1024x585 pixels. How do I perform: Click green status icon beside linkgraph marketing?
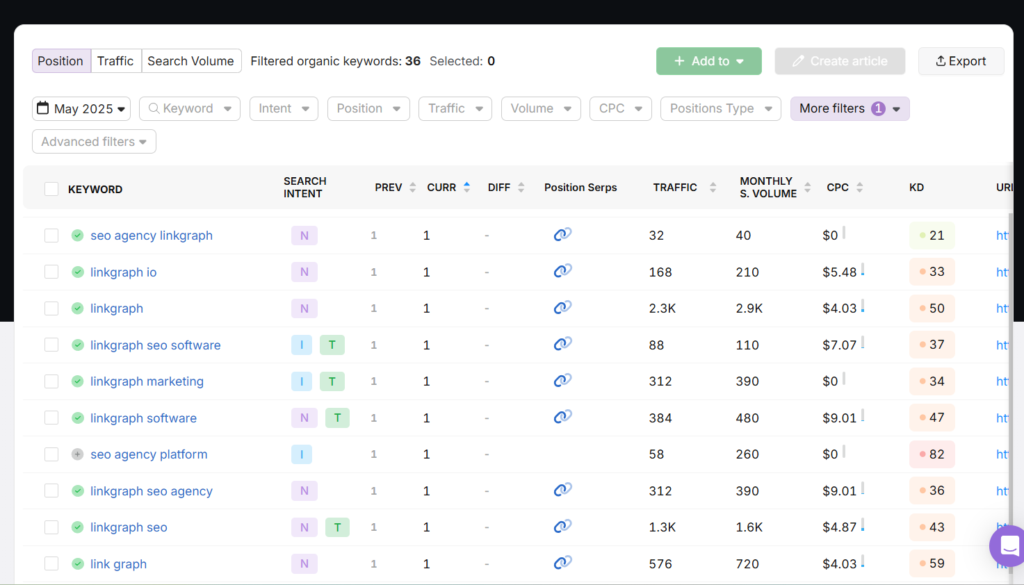[x=77, y=381]
